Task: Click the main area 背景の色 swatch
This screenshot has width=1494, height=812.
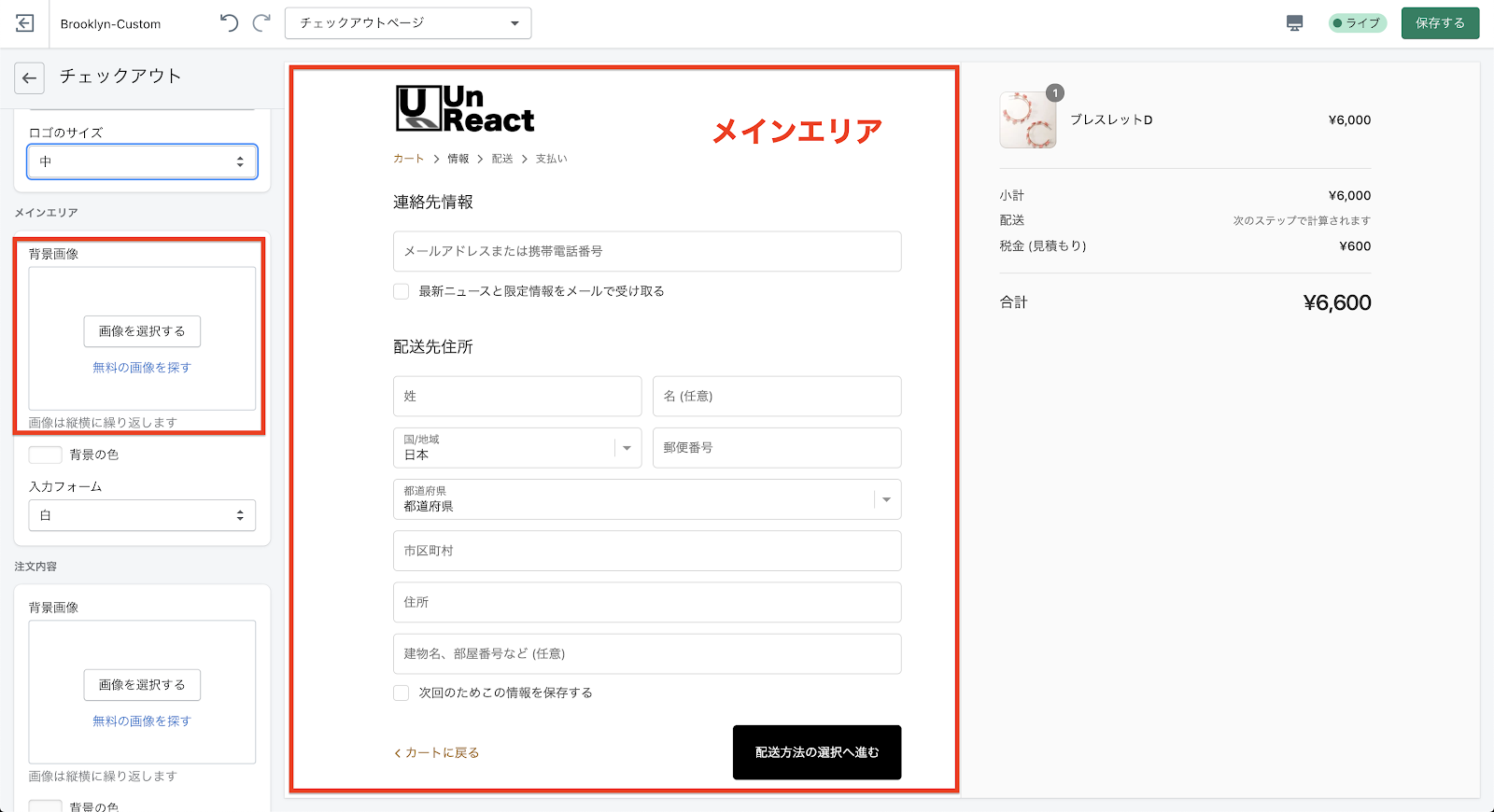Action: point(45,455)
